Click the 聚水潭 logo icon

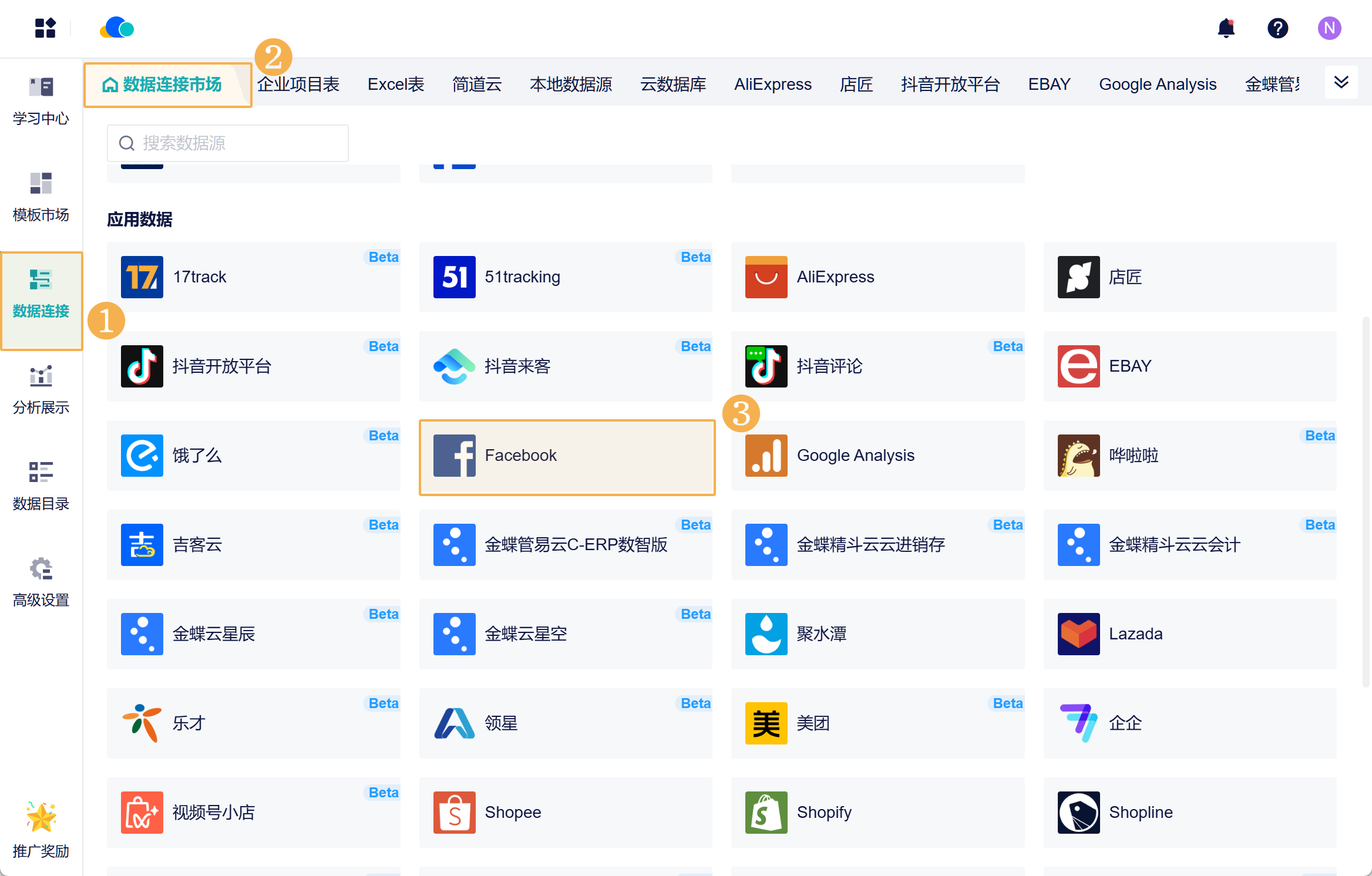pos(766,634)
